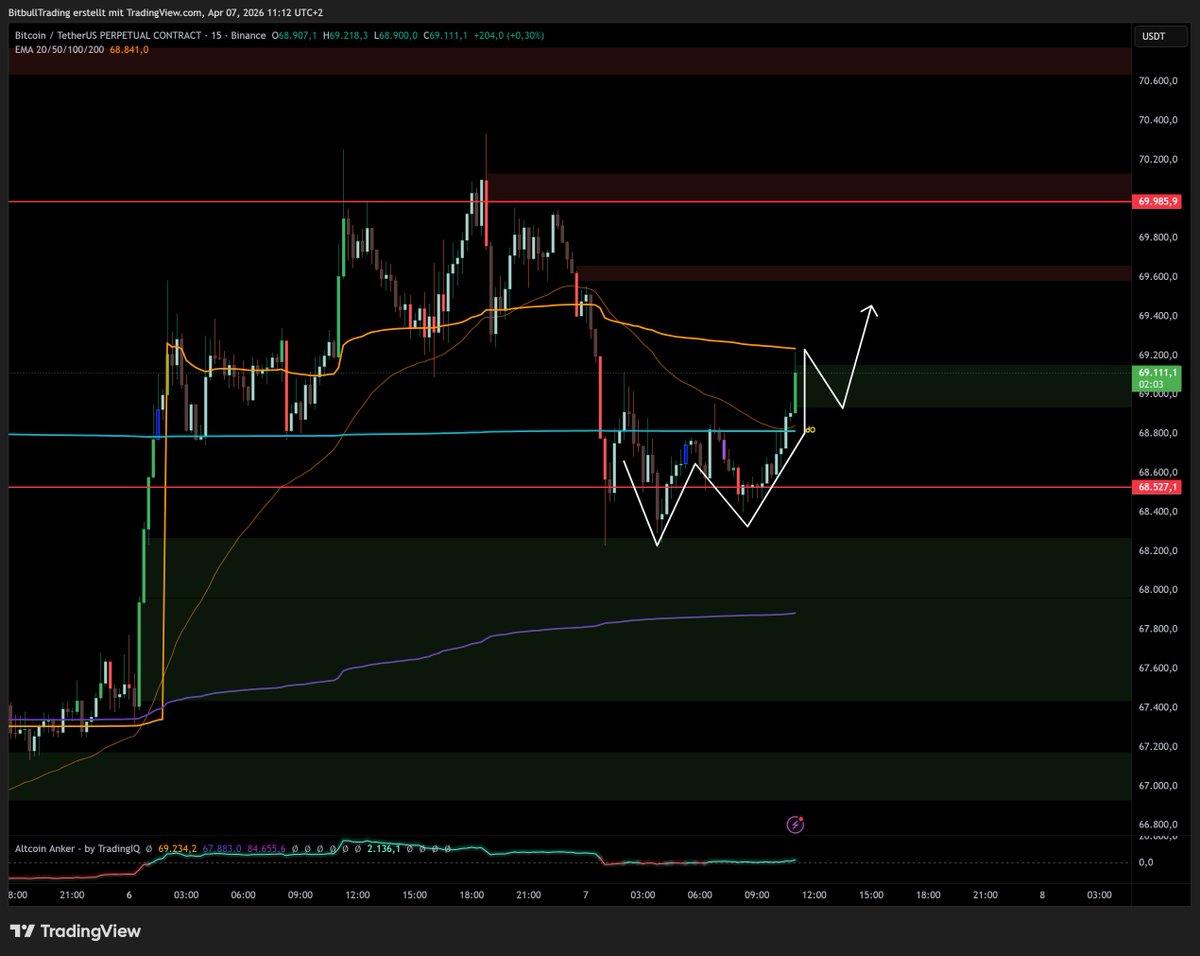Select the red price label 69.985,9 on the scale

coord(1155,201)
